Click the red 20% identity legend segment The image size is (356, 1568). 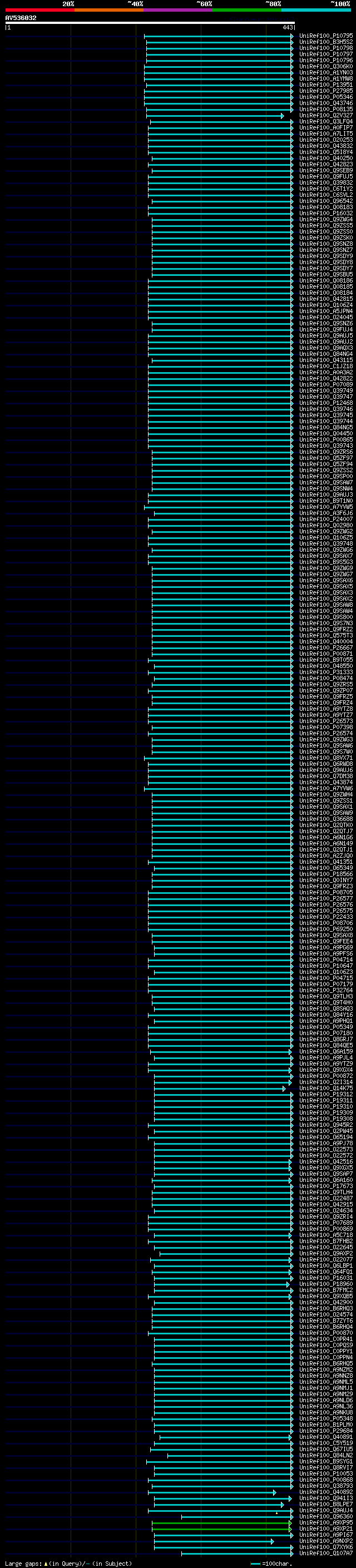point(39,10)
